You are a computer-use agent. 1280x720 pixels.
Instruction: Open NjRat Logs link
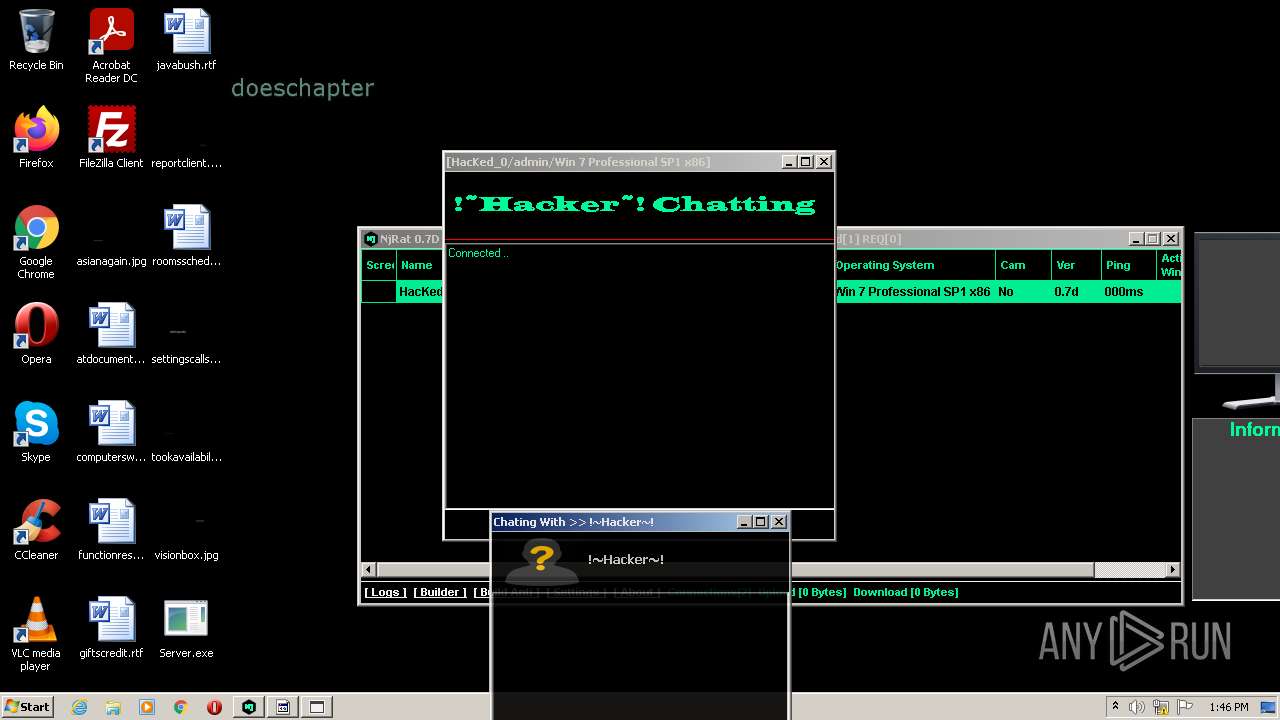pyautogui.click(x=385, y=592)
